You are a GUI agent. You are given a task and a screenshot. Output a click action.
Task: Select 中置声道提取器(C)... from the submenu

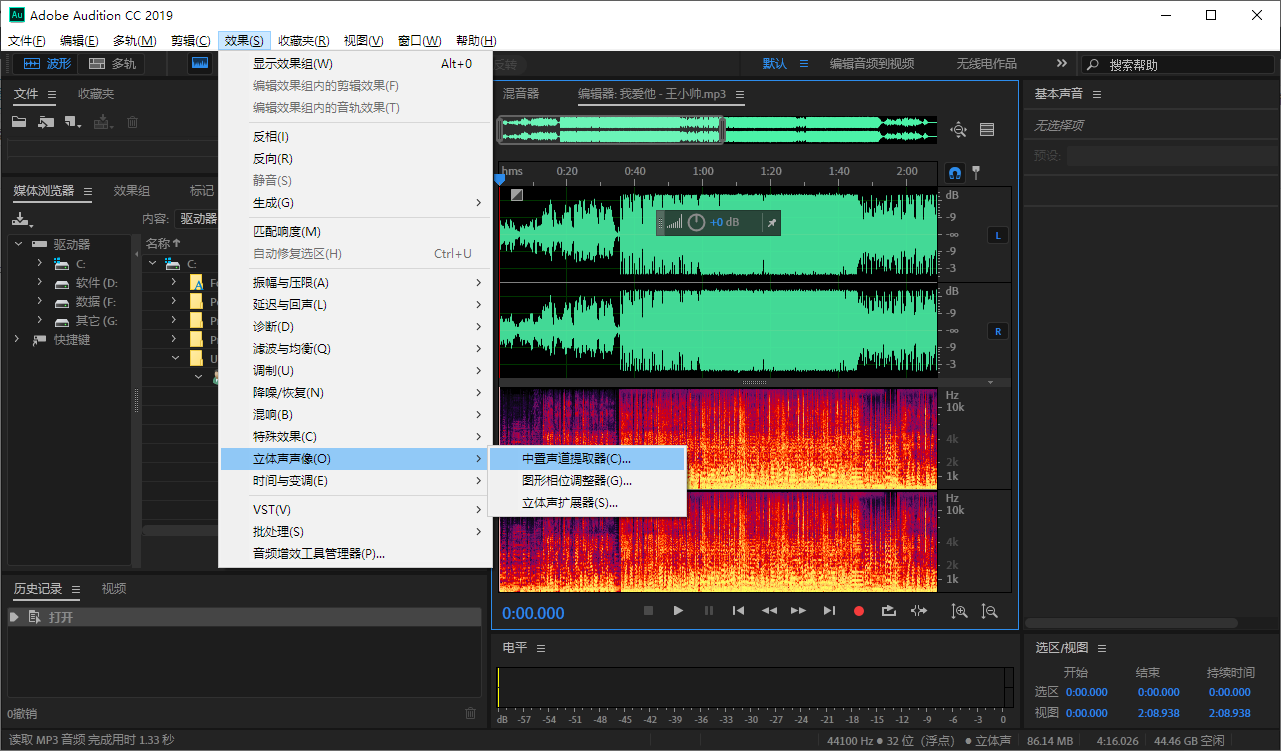click(x=577, y=459)
